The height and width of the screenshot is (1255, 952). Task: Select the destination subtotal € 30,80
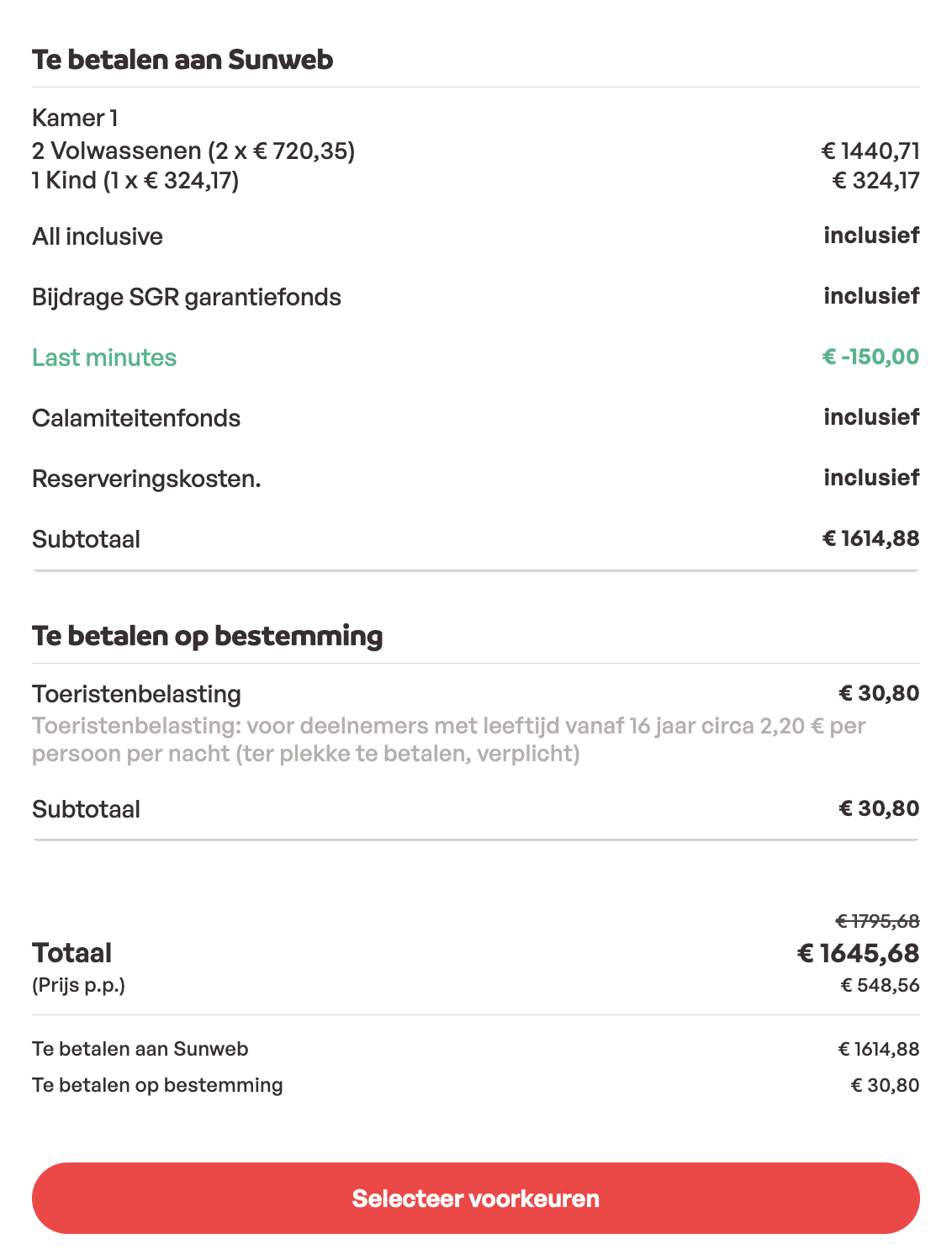click(x=879, y=808)
